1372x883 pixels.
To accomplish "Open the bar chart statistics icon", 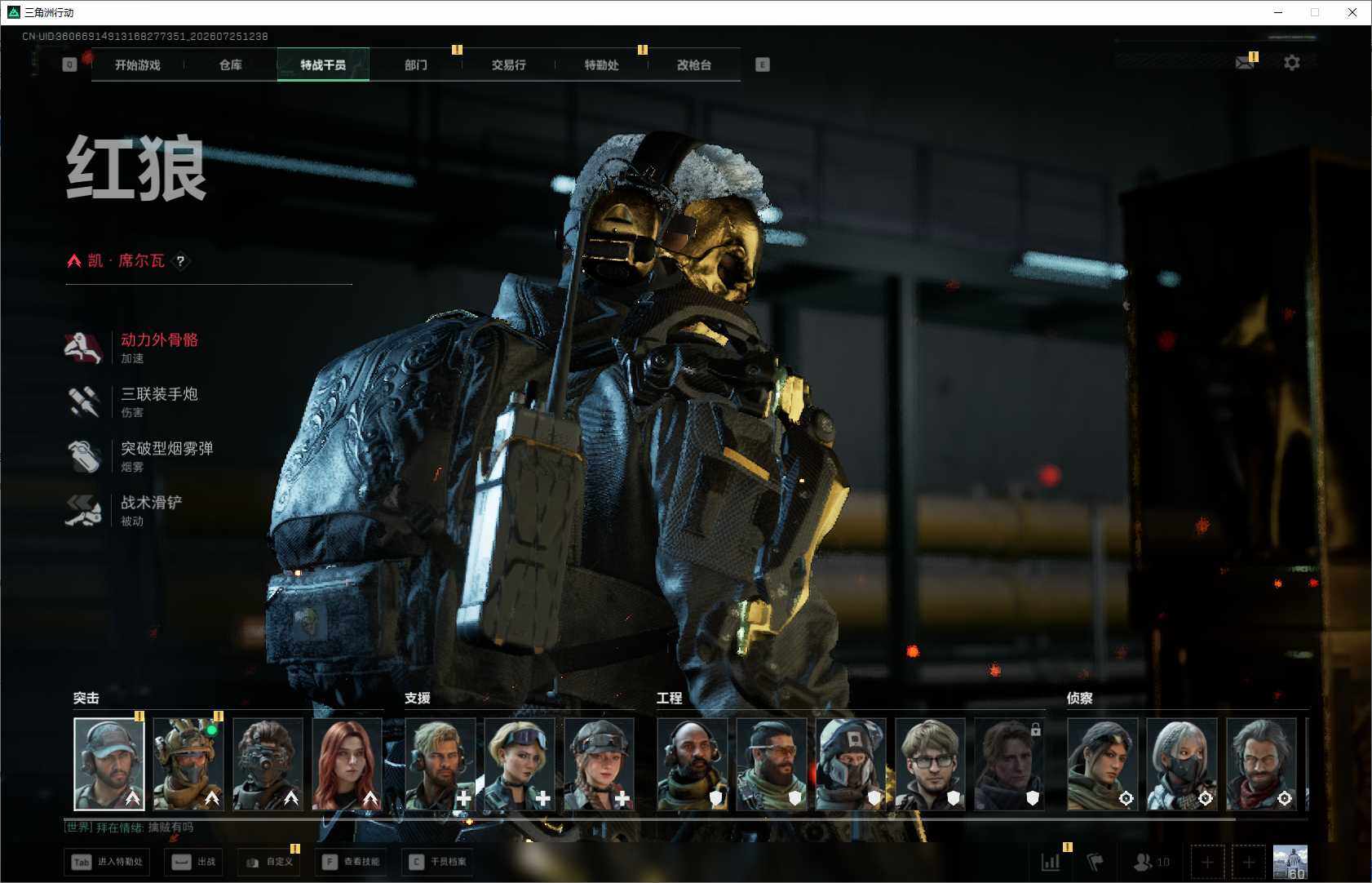I will pos(1051,862).
